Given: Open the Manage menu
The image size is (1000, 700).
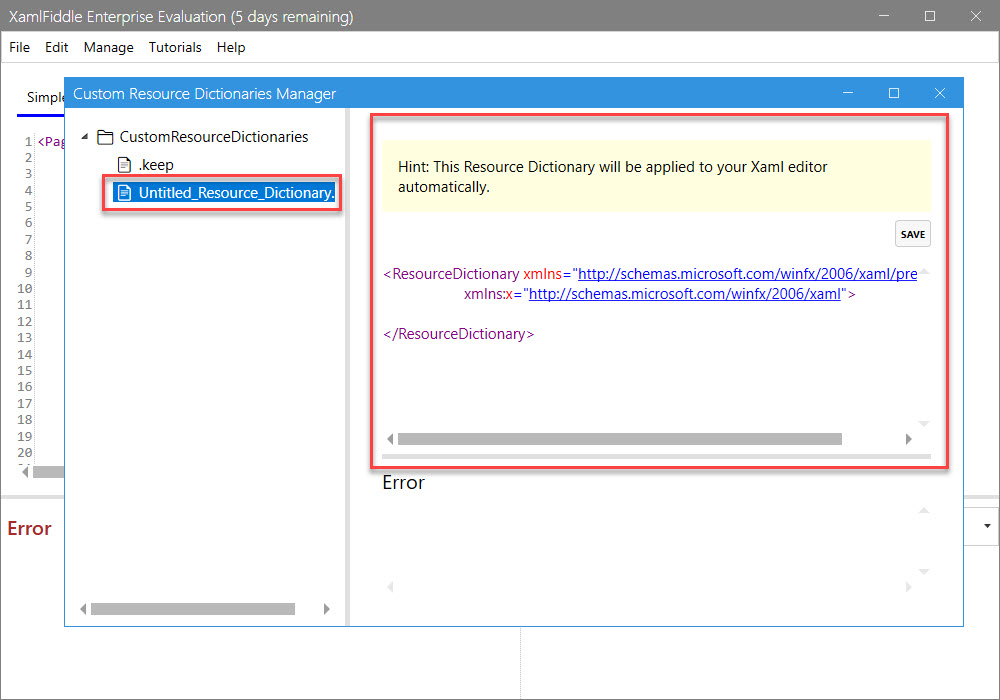Looking at the screenshot, I should (x=108, y=47).
